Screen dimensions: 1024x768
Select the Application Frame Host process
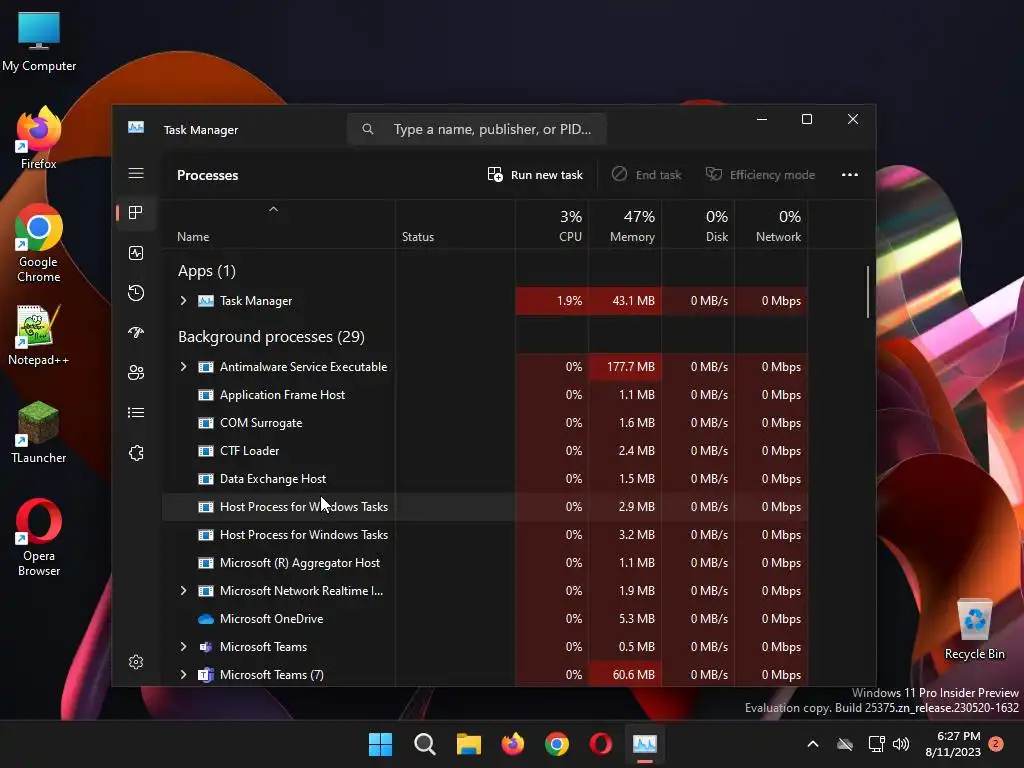485,394
